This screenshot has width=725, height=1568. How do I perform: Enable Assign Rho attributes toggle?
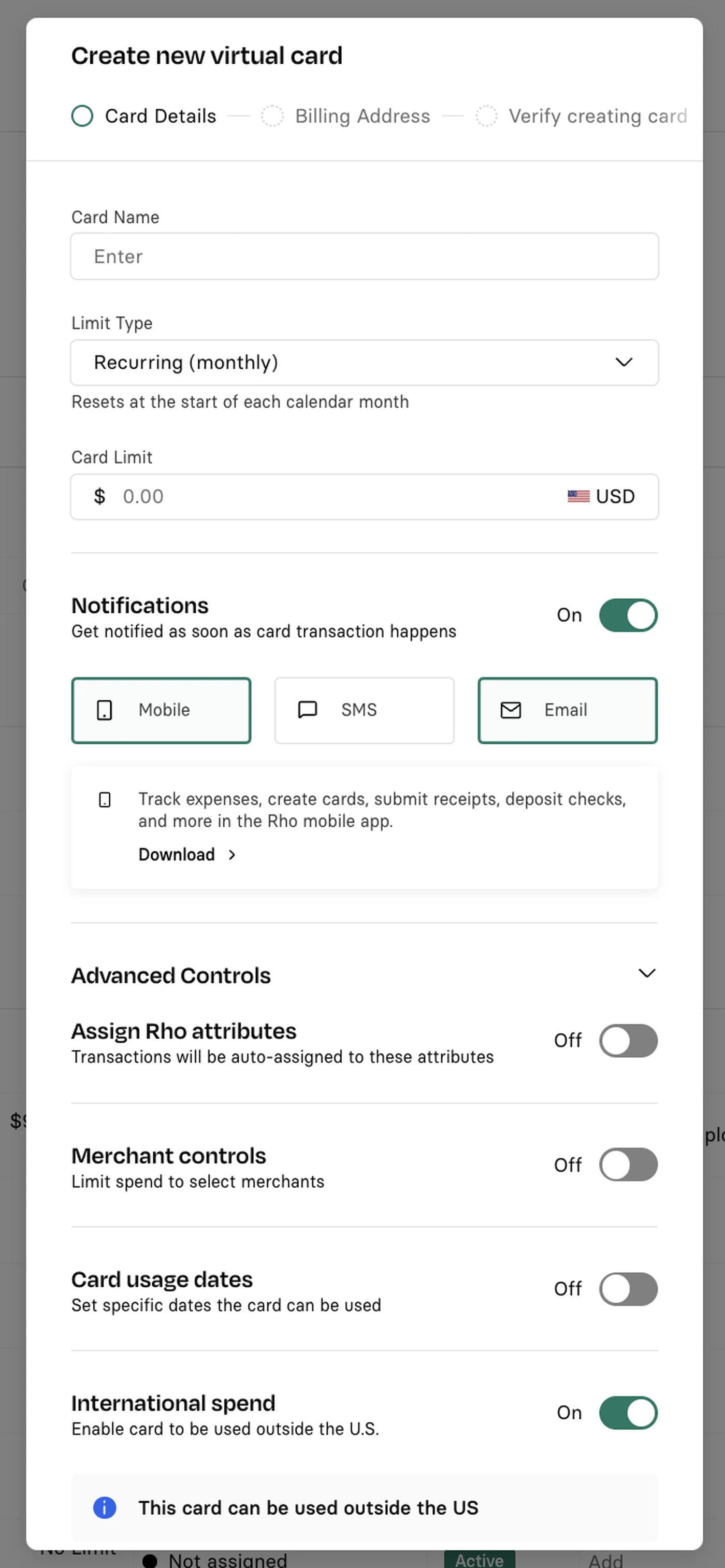coord(628,1040)
